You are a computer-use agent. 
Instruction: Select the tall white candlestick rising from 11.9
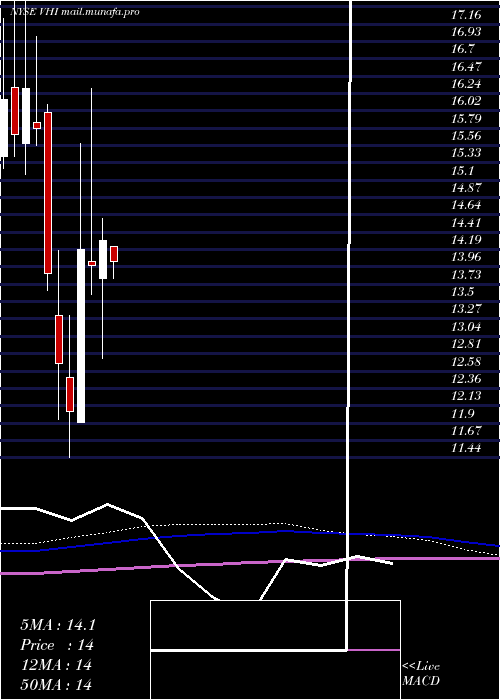tap(81, 336)
